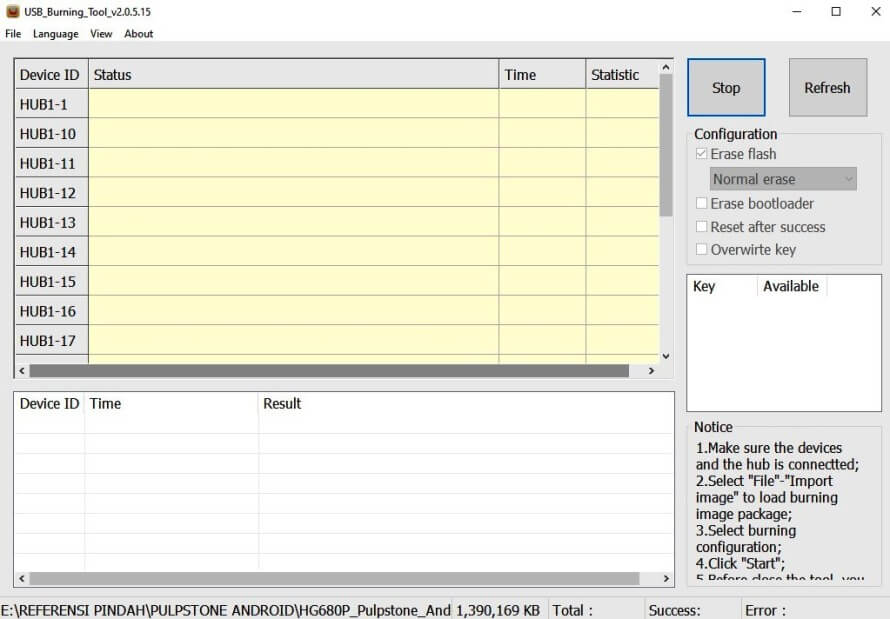Click the Device ID column header

(x=50, y=74)
